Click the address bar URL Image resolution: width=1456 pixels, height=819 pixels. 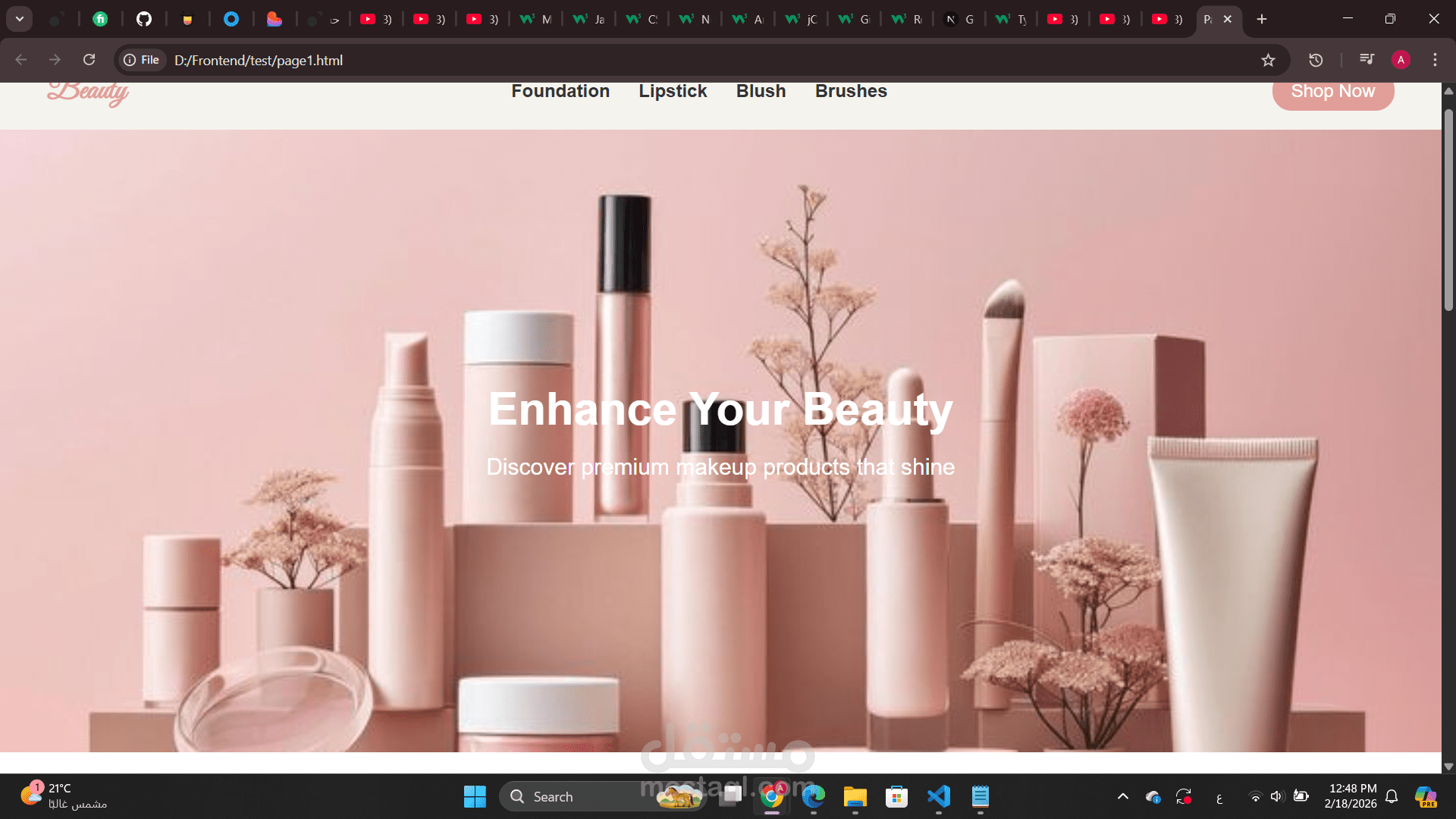[x=258, y=60]
